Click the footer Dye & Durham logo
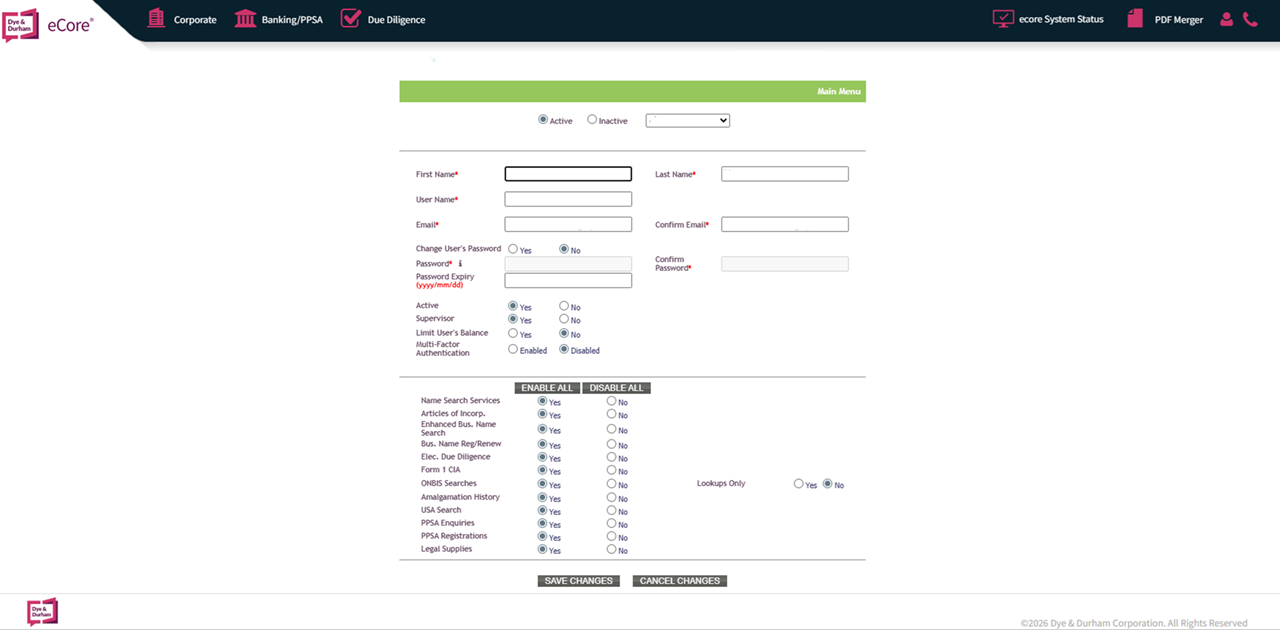Image resolution: width=1280 pixels, height=630 pixels. tap(43, 612)
